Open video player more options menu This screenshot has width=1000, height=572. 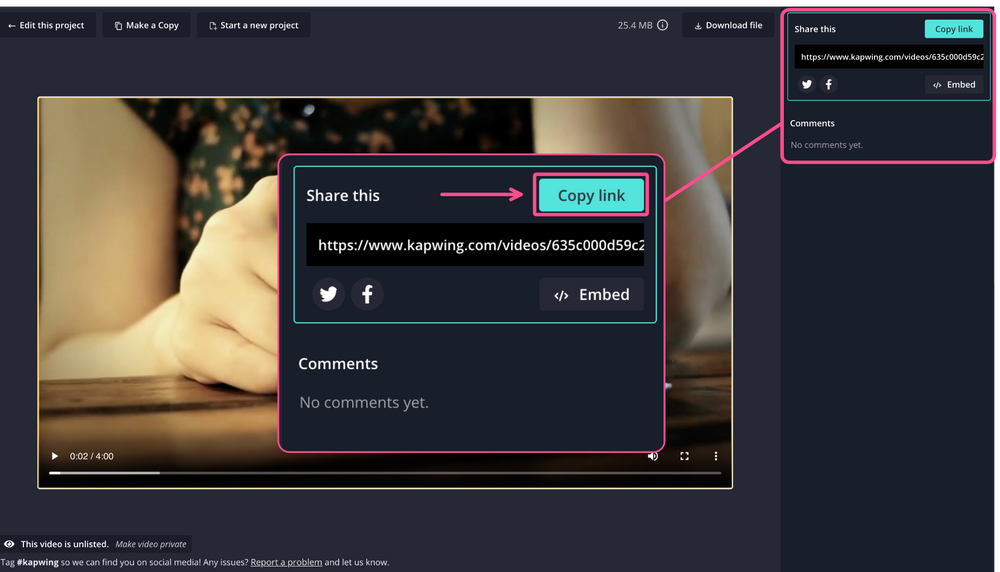716,456
